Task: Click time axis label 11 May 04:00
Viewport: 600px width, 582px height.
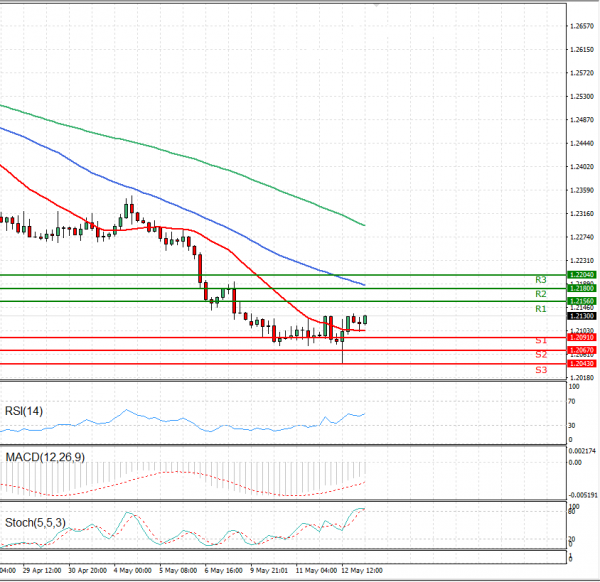Action: pos(316,571)
